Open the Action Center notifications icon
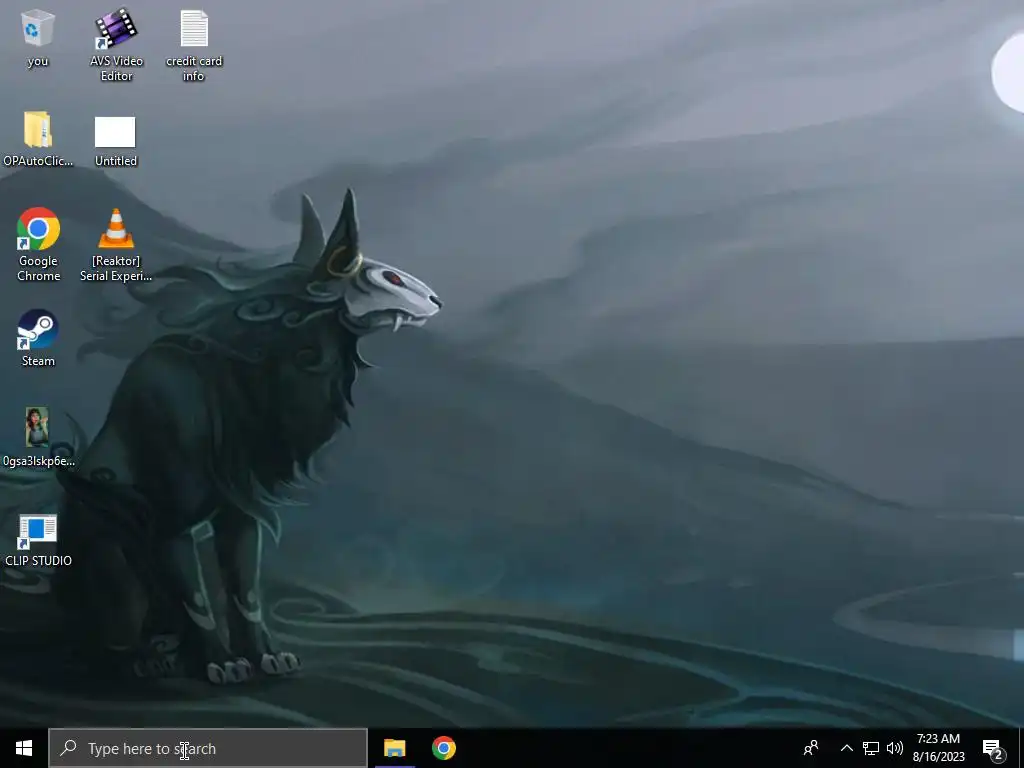The height and width of the screenshot is (768, 1024). (x=993, y=748)
